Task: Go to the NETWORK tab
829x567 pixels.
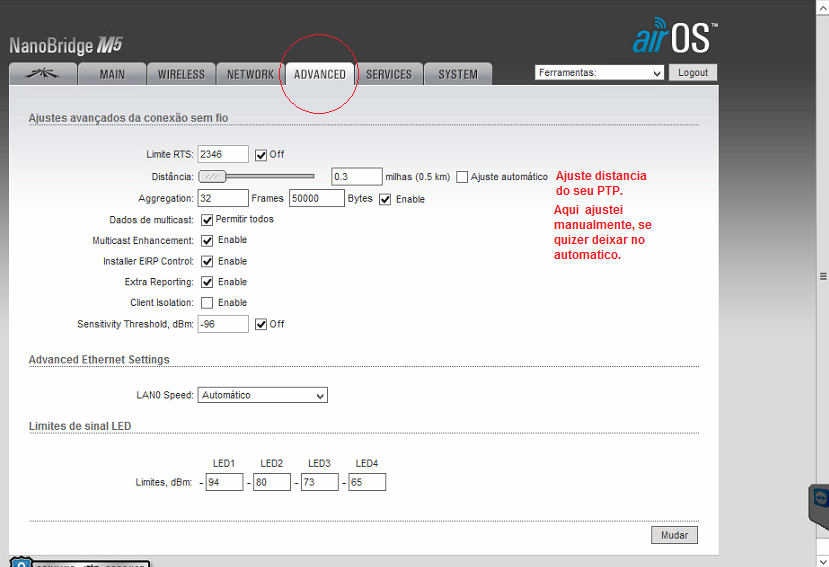Action: (x=251, y=74)
